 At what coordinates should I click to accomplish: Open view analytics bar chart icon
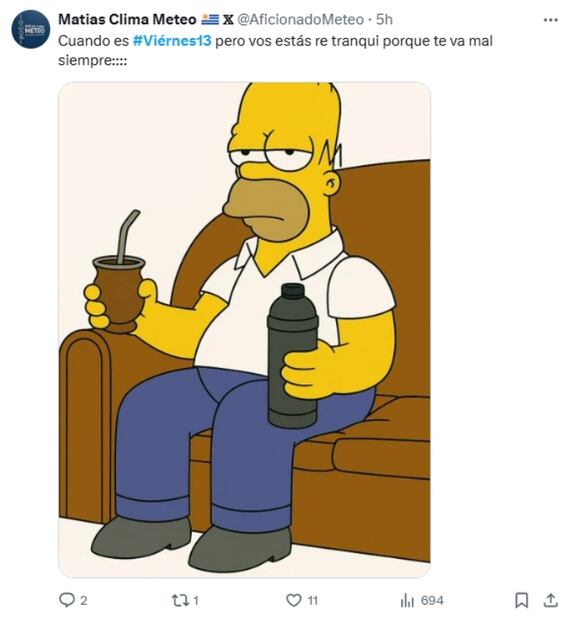pos(407,601)
